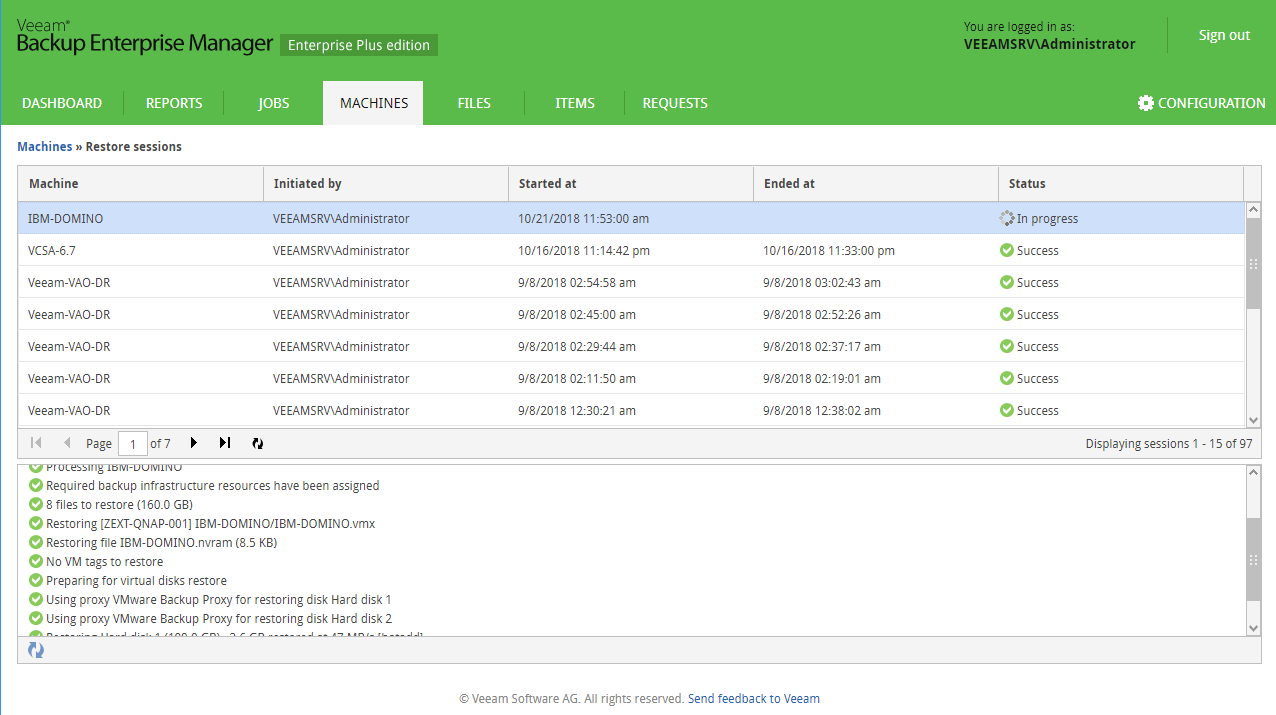
Task: Click sessions grid scrollbar down arrow
Action: (x=1253, y=421)
